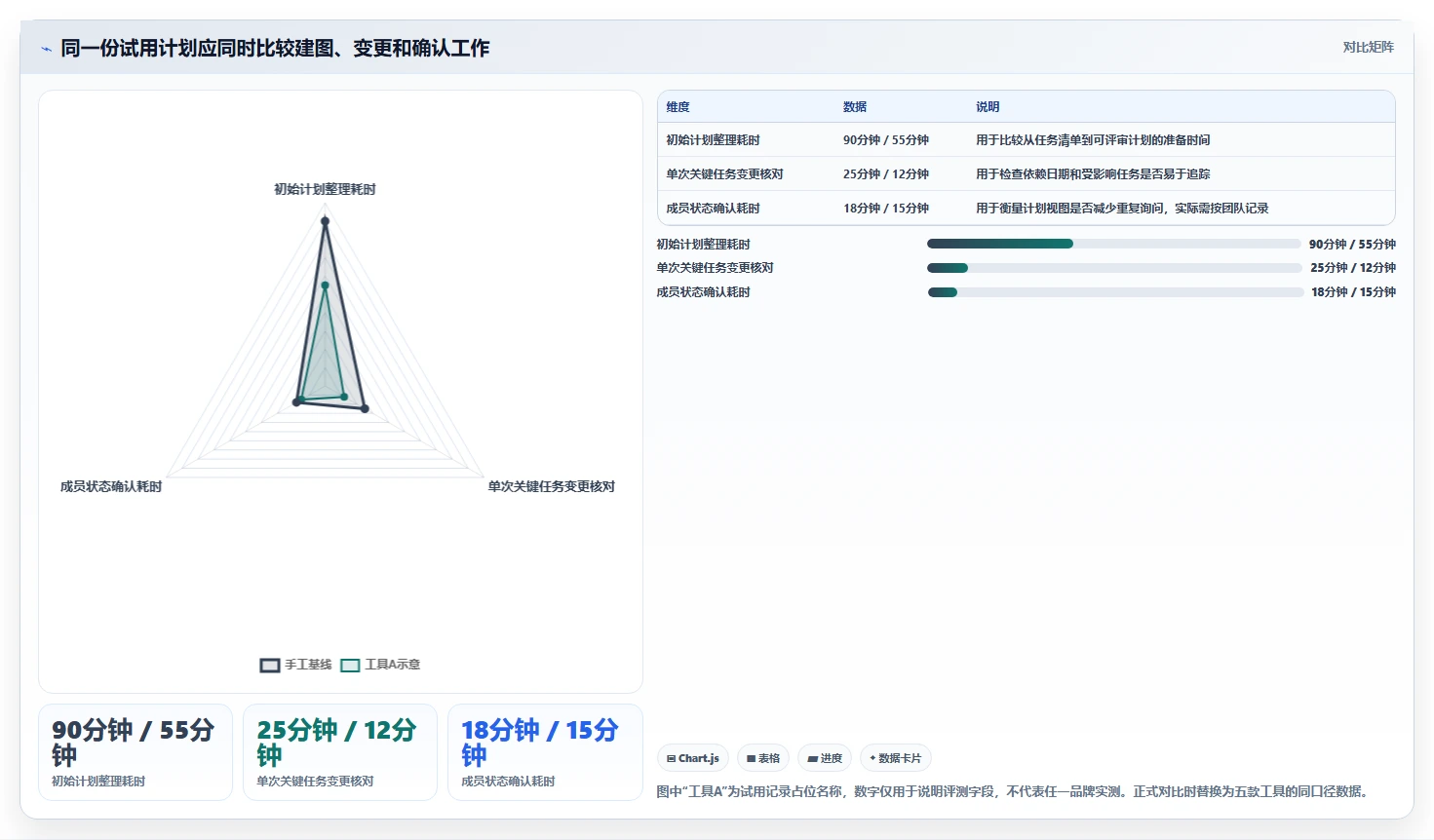Click radar axis label 初始计划整理耗时

point(325,189)
